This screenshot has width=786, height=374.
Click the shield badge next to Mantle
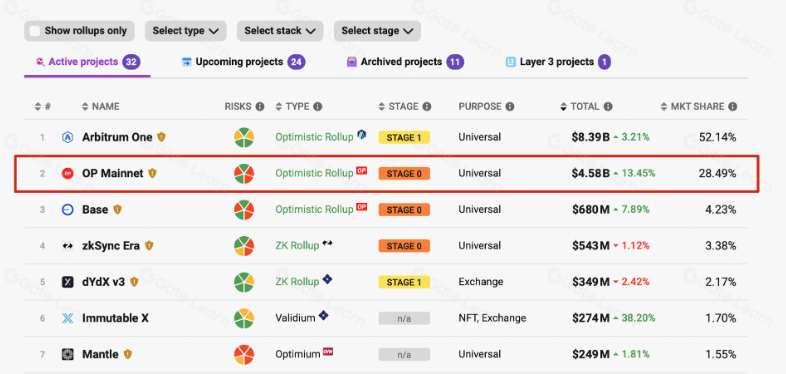128,354
